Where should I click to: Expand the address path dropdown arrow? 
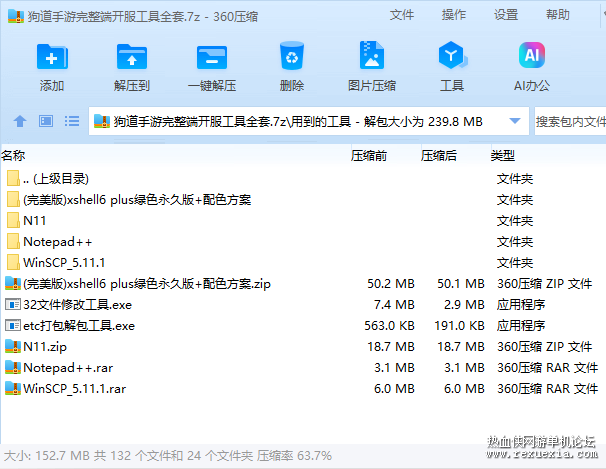click(514, 121)
